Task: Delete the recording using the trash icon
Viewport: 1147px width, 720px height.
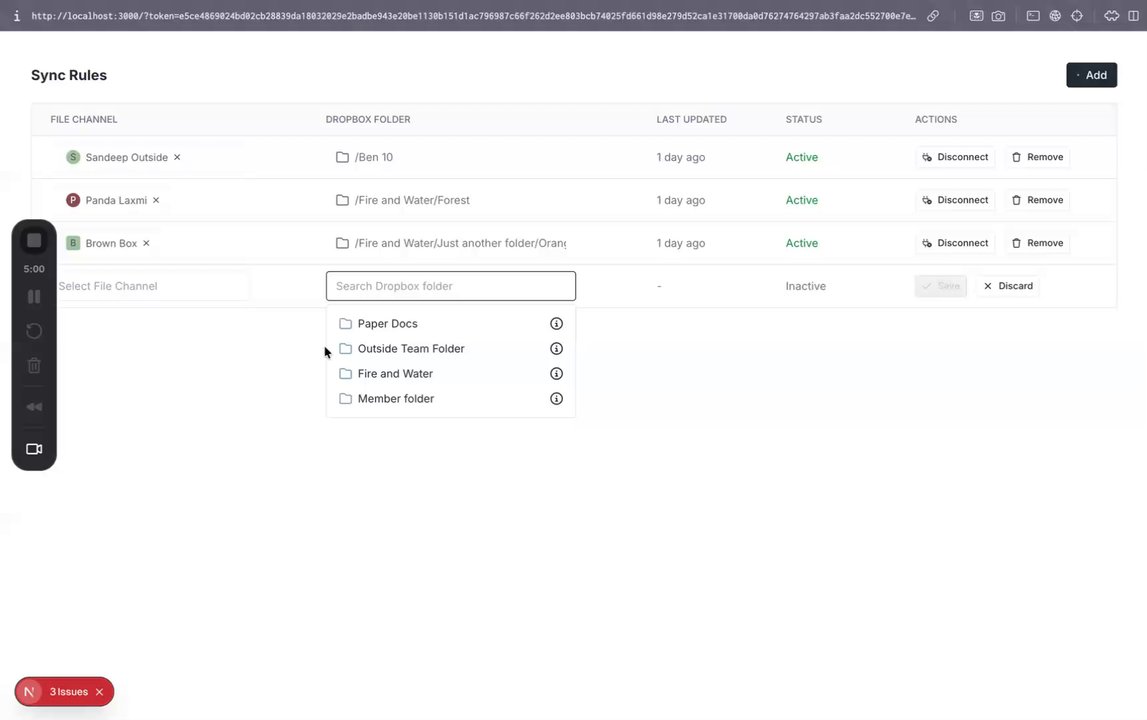Action: 34,366
